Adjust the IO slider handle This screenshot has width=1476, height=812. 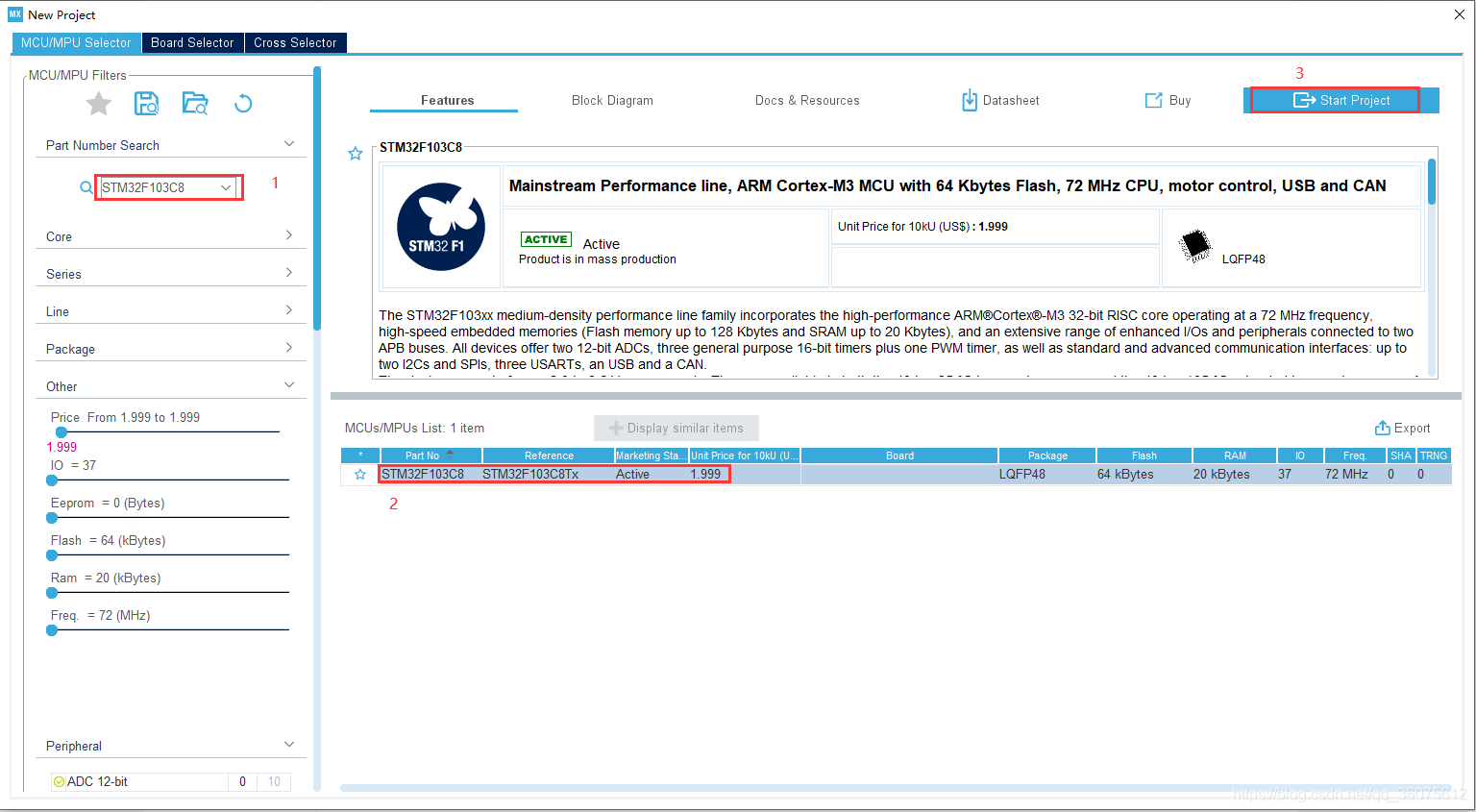[52, 480]
